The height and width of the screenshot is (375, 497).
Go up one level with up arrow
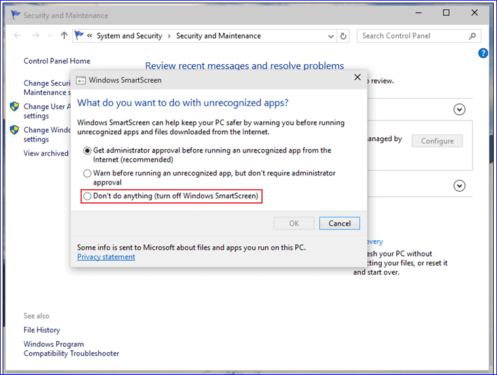[64, 35]
